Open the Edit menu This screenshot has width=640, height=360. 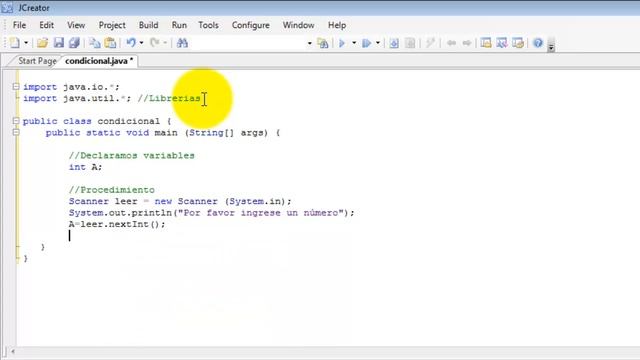point(47,25)
